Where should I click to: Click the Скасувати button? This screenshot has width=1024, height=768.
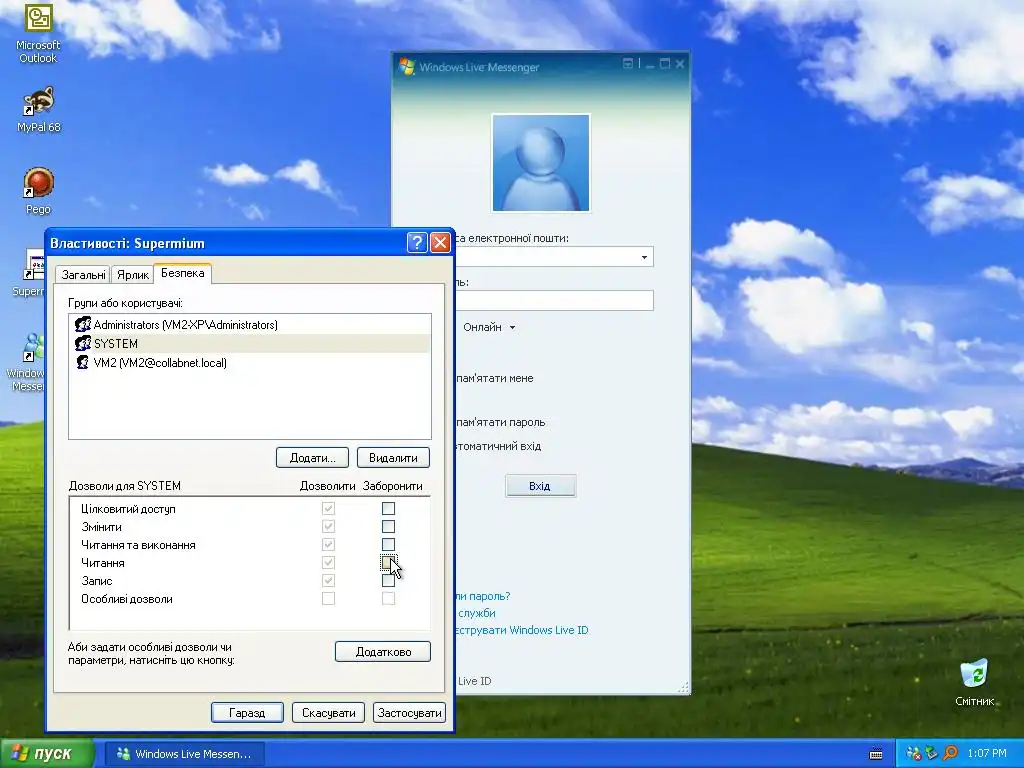328,712
